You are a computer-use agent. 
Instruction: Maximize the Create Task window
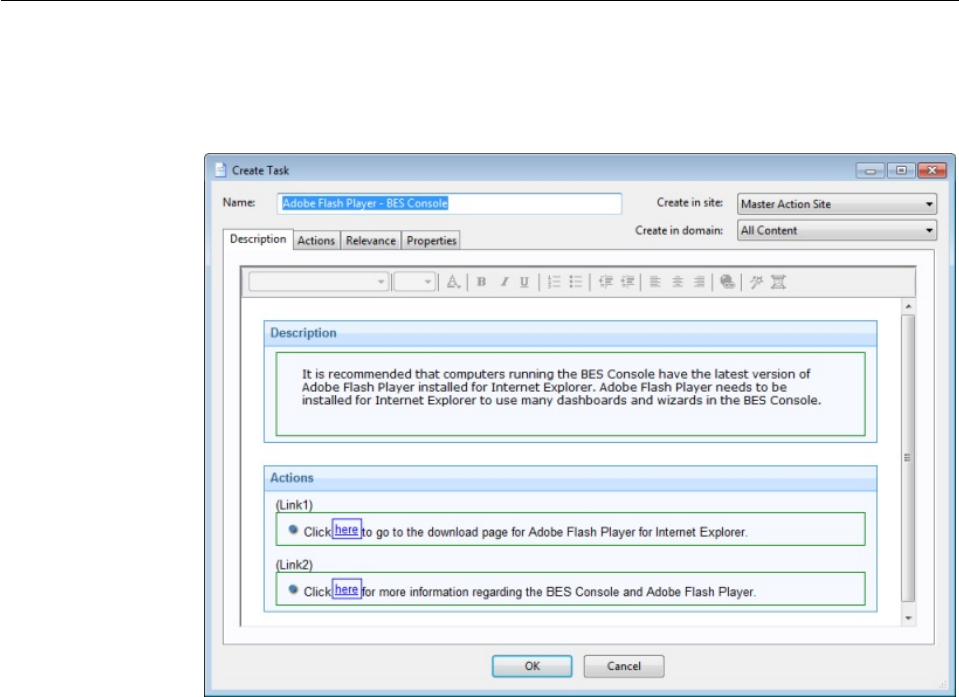[x=902, y=171]
